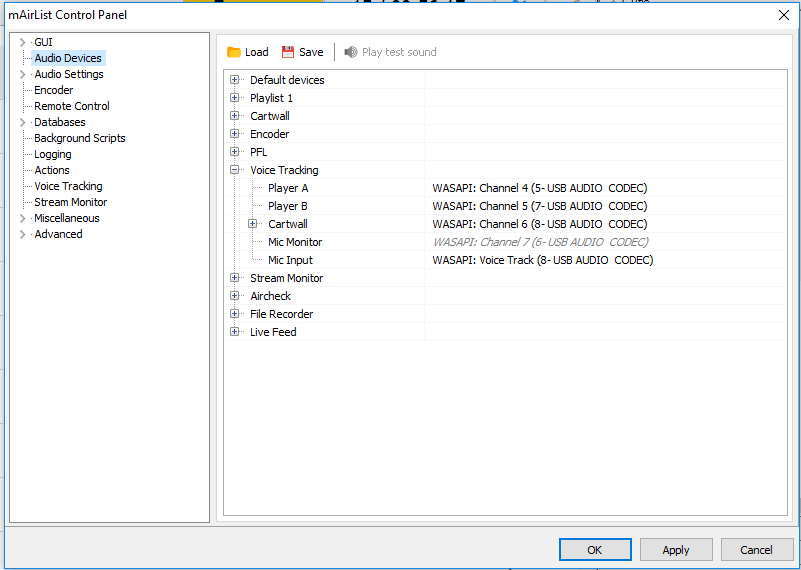Expand the GUI tree node
Image resolution: width=801 pixels, height=570 pixels.
22,42
